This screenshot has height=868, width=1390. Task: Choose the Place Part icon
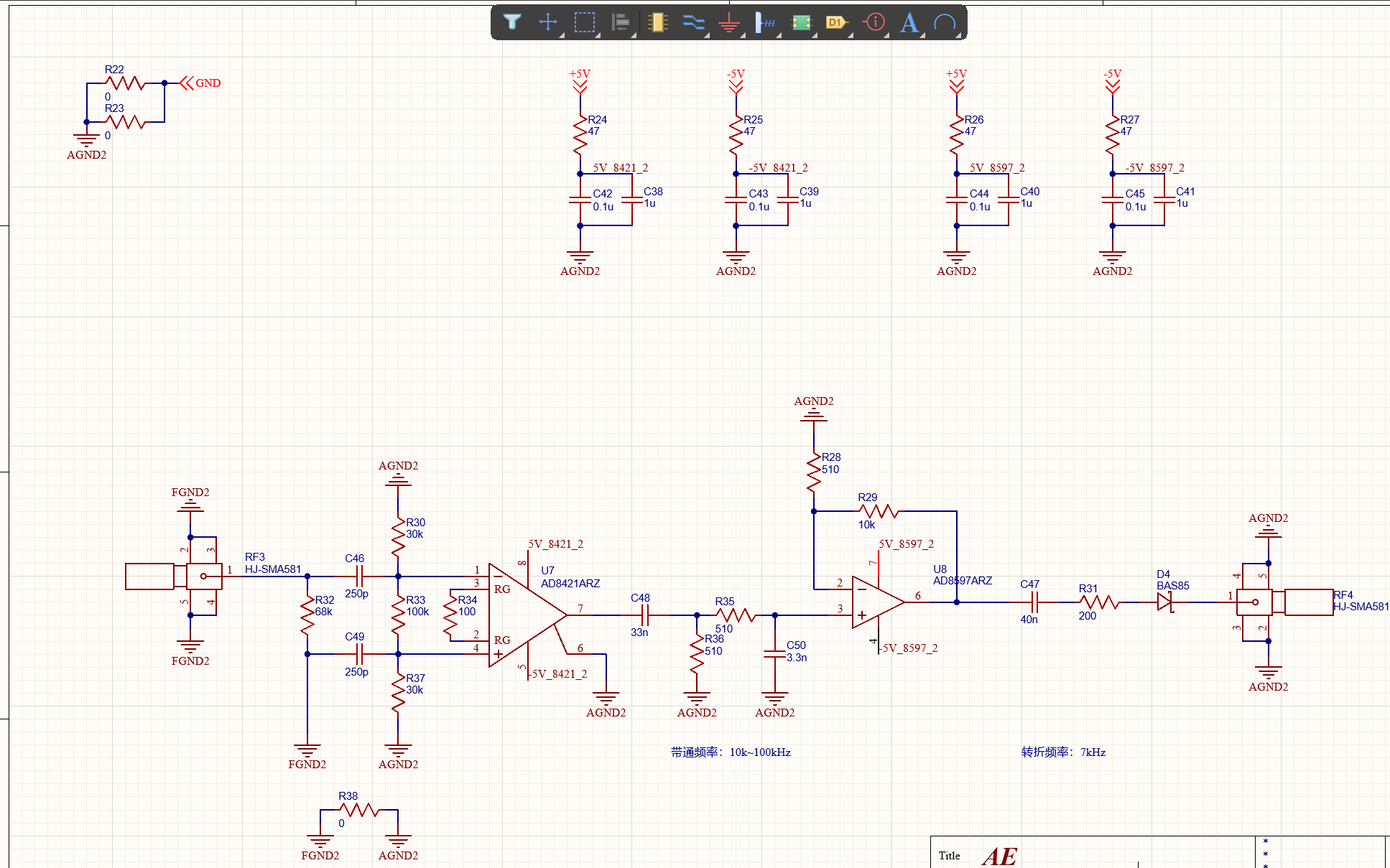pyautogui.click(x=657, y=22)
